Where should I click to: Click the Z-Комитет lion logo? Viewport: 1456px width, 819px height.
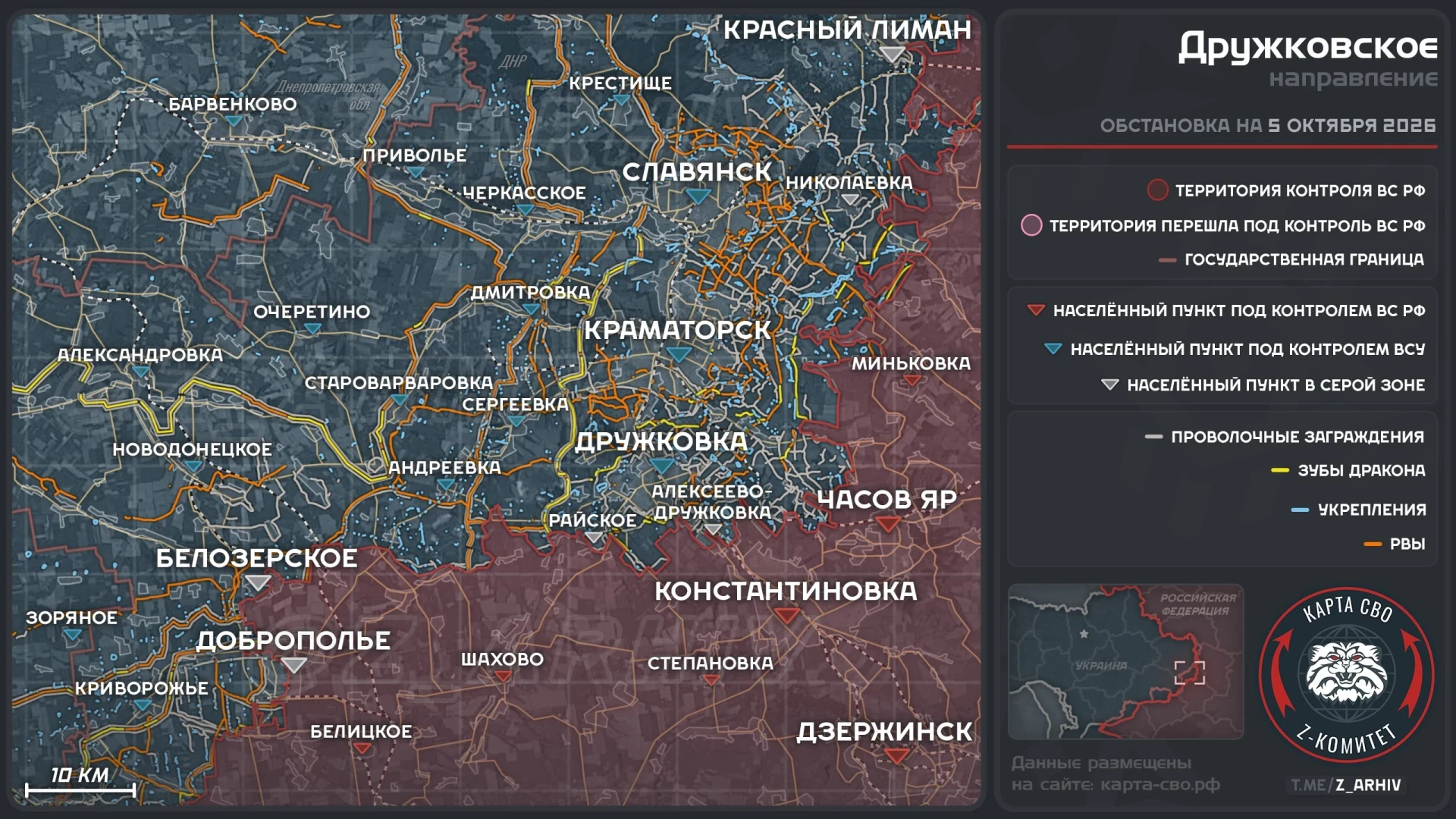click(1346, 673)
